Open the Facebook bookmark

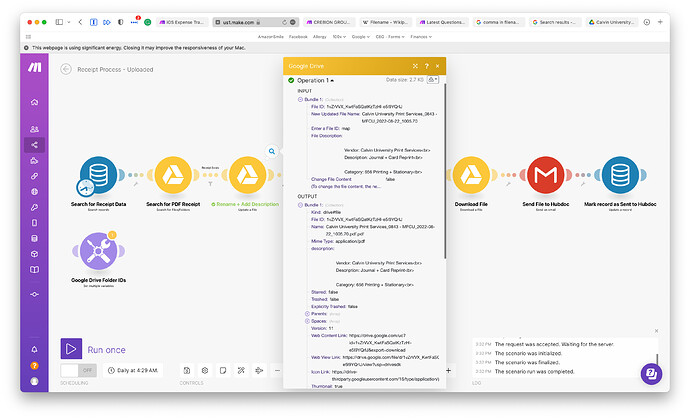pyautogui.click(x=298, y=37)
